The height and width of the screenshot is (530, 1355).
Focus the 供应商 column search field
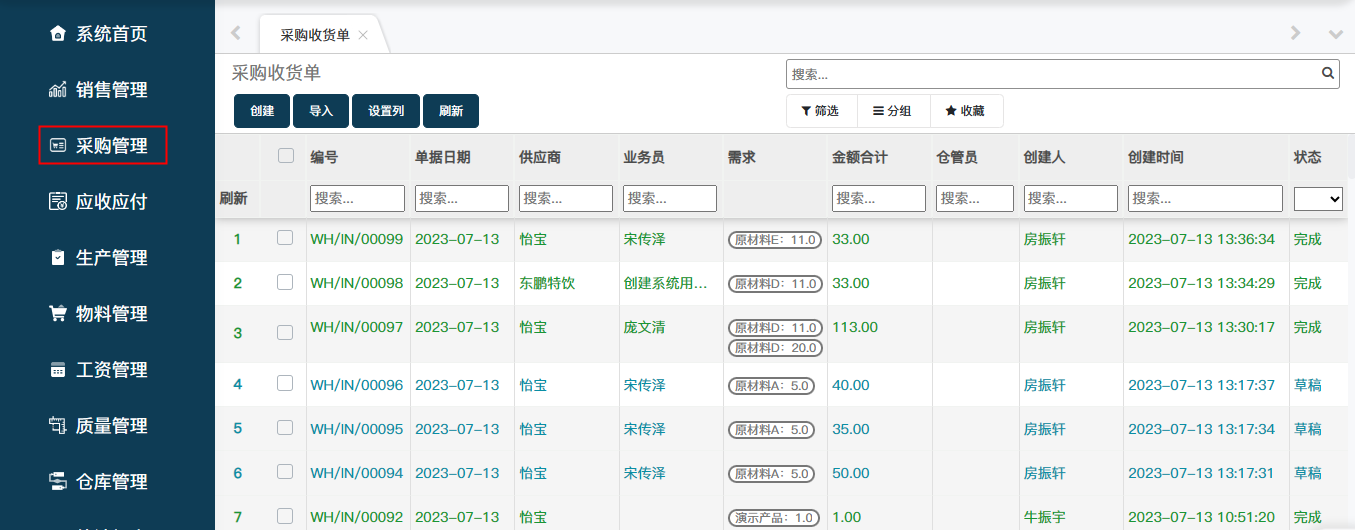pyautogui.click(x=565, y=199)
